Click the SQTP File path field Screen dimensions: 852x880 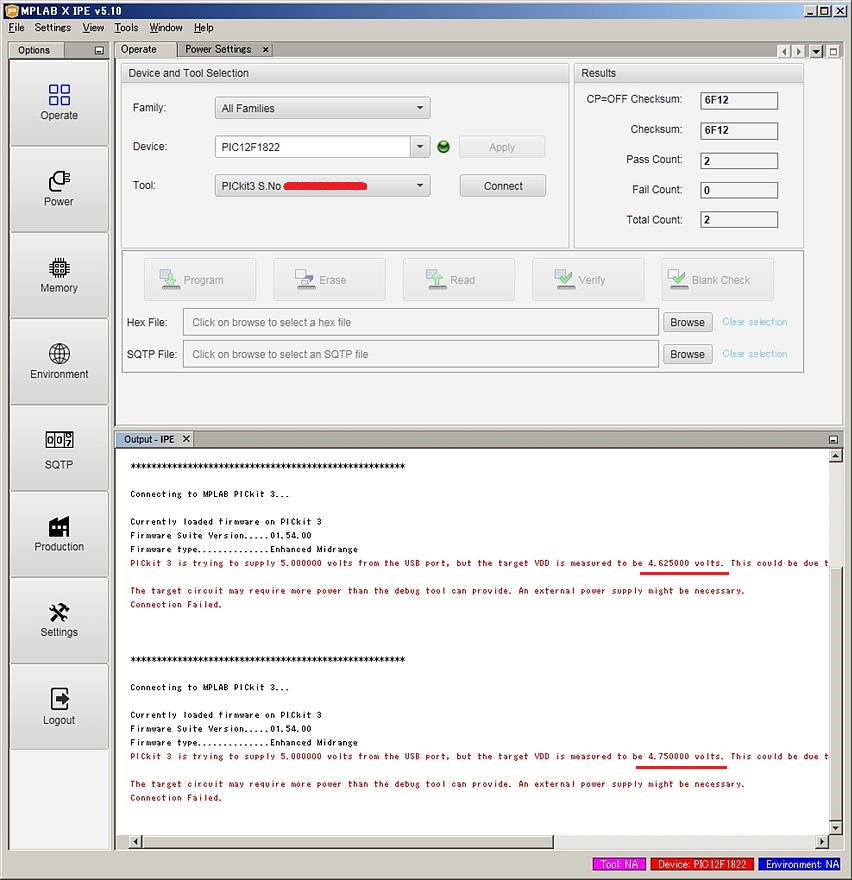pos(421,354)
